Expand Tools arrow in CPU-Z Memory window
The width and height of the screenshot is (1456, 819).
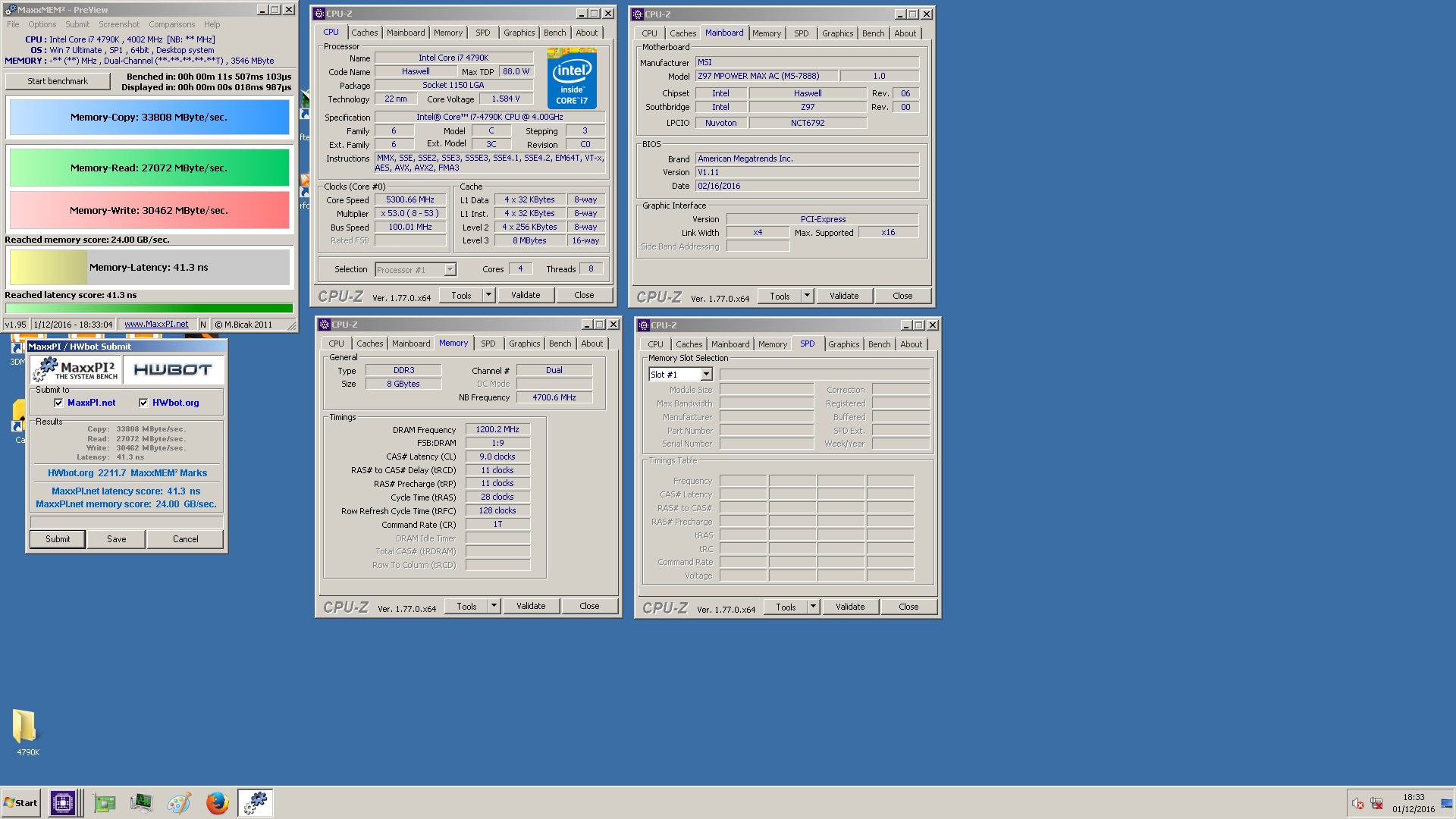click(494, 606)
